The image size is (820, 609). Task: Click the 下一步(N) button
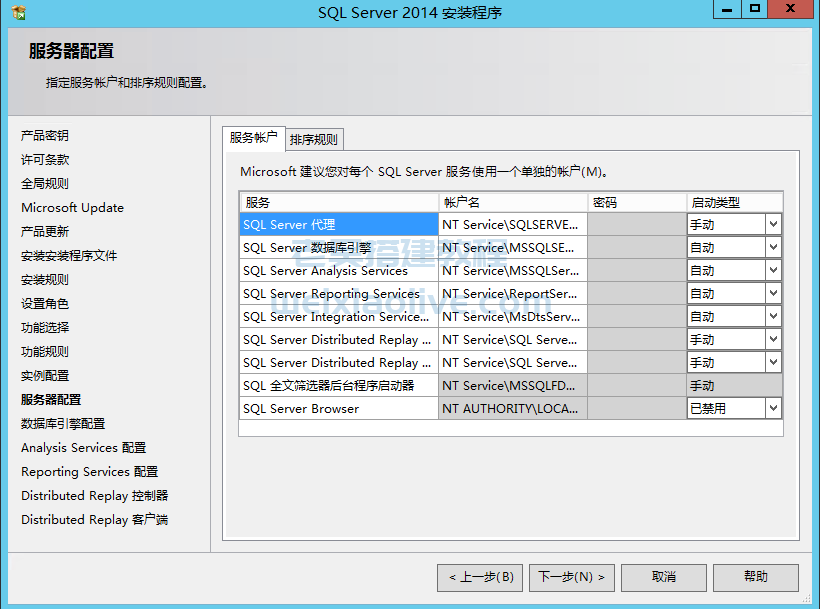point(571,577)
